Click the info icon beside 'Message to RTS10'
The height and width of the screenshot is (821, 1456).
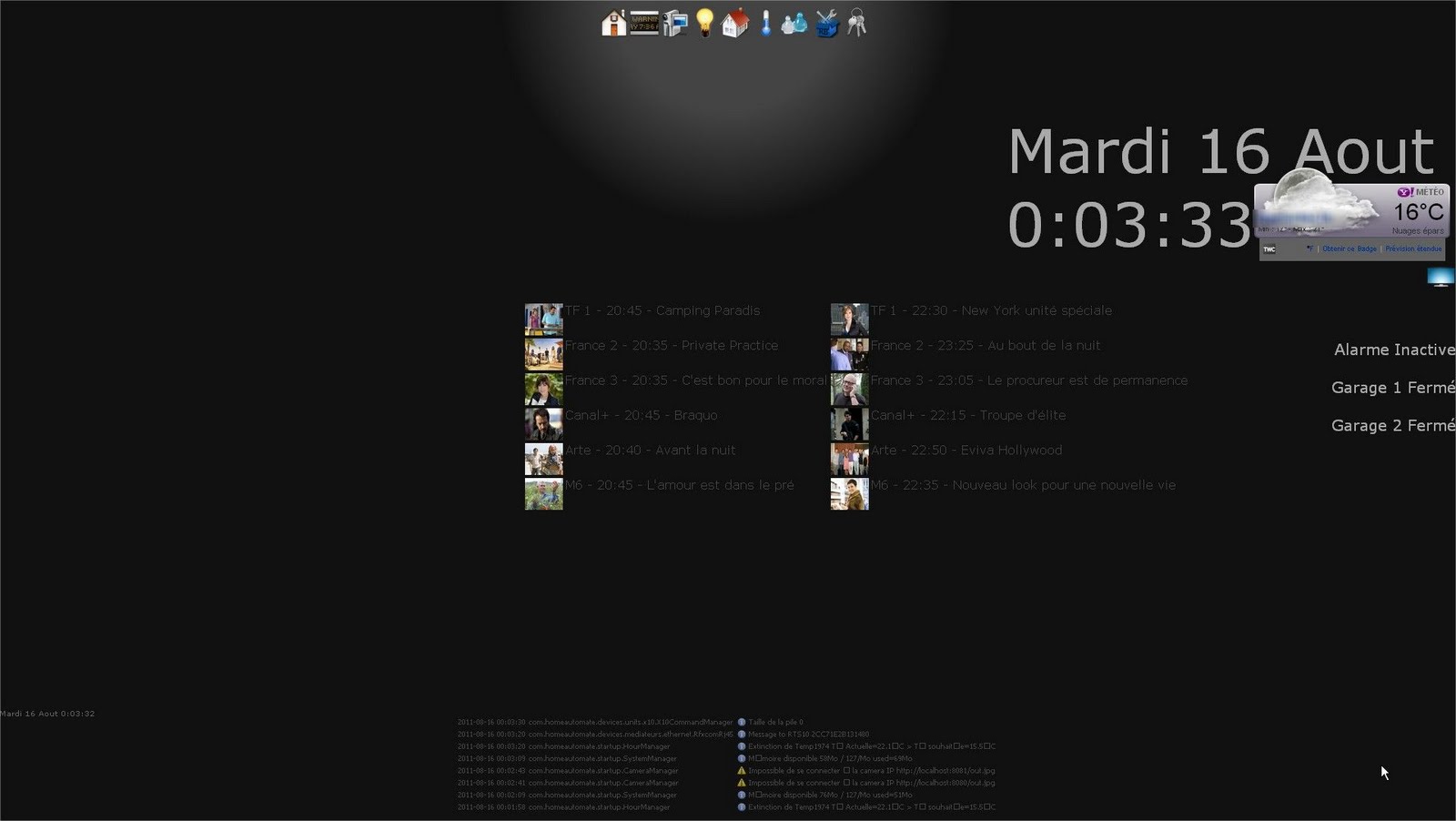742,734
